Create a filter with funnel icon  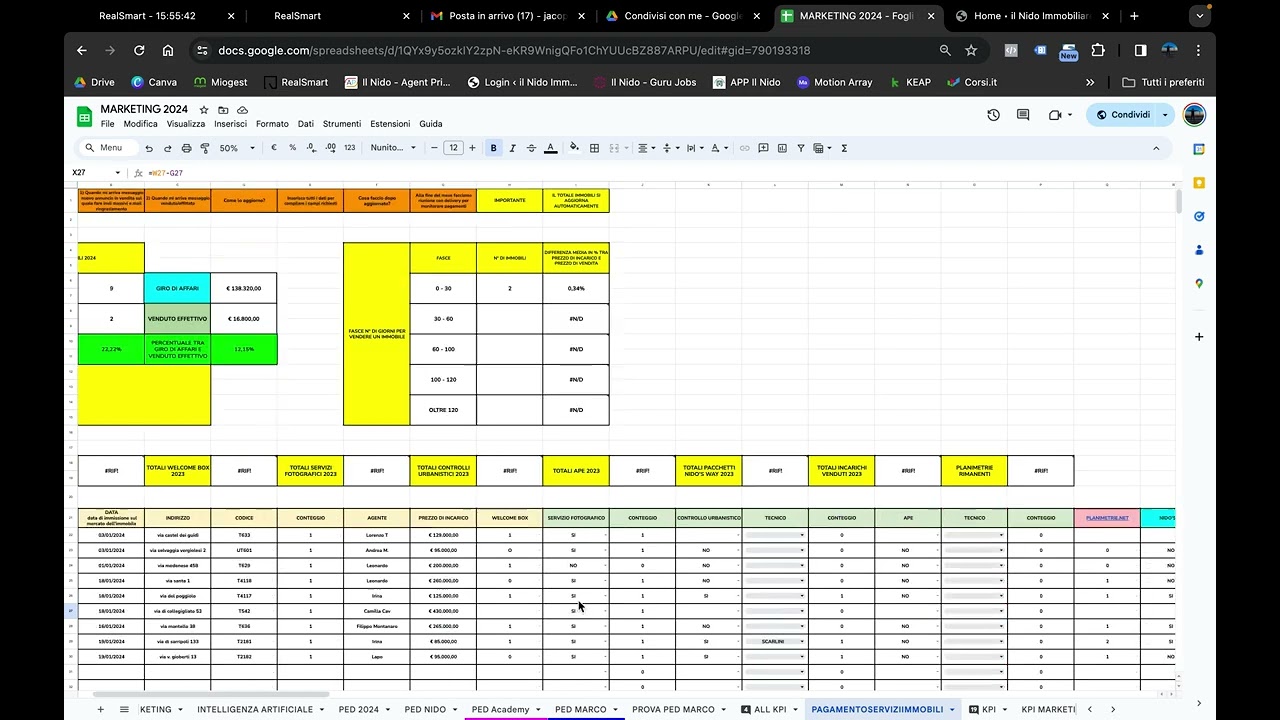(800, 148)
